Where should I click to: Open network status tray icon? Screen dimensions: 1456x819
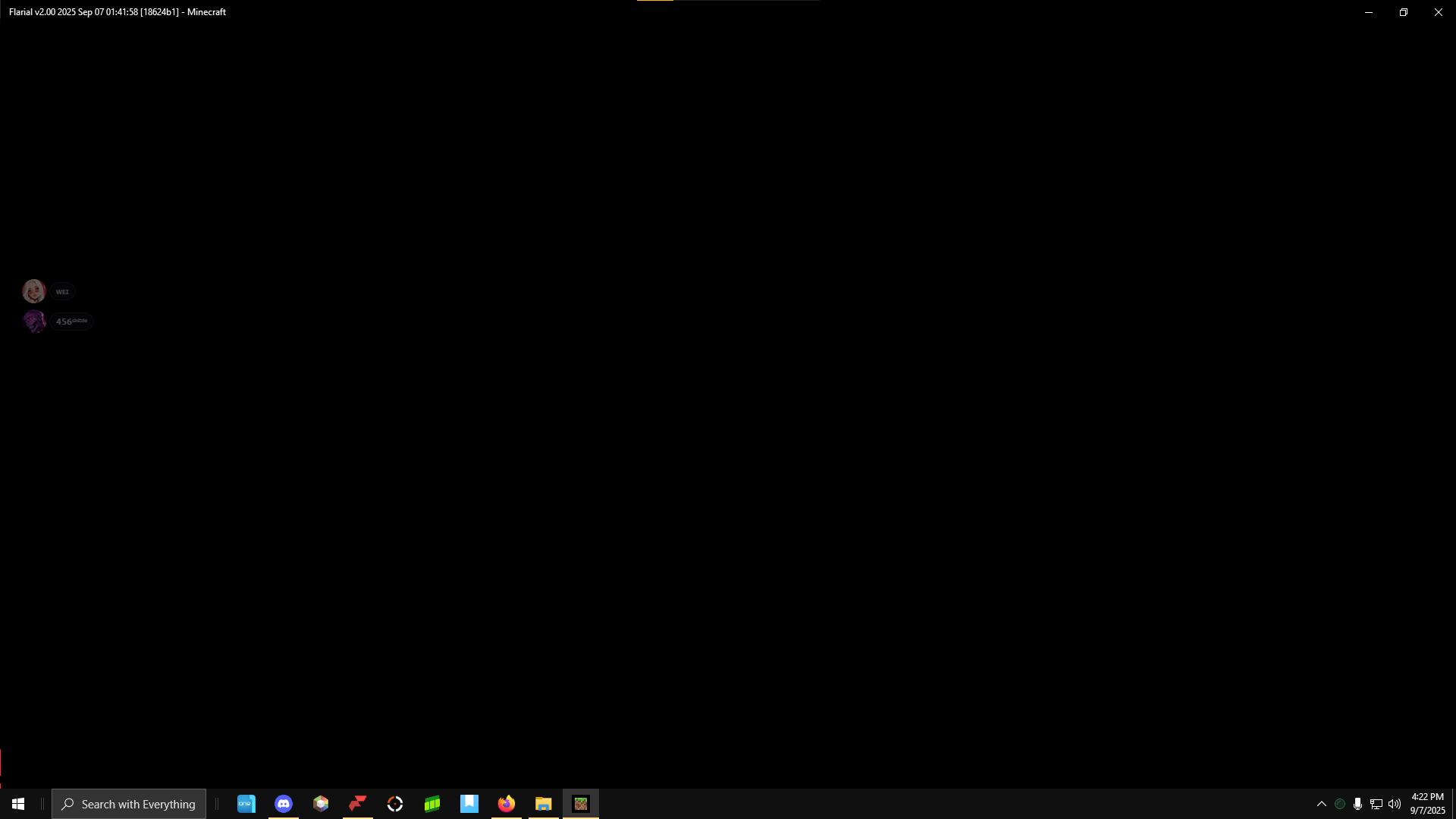click(x=1376, y=804)
